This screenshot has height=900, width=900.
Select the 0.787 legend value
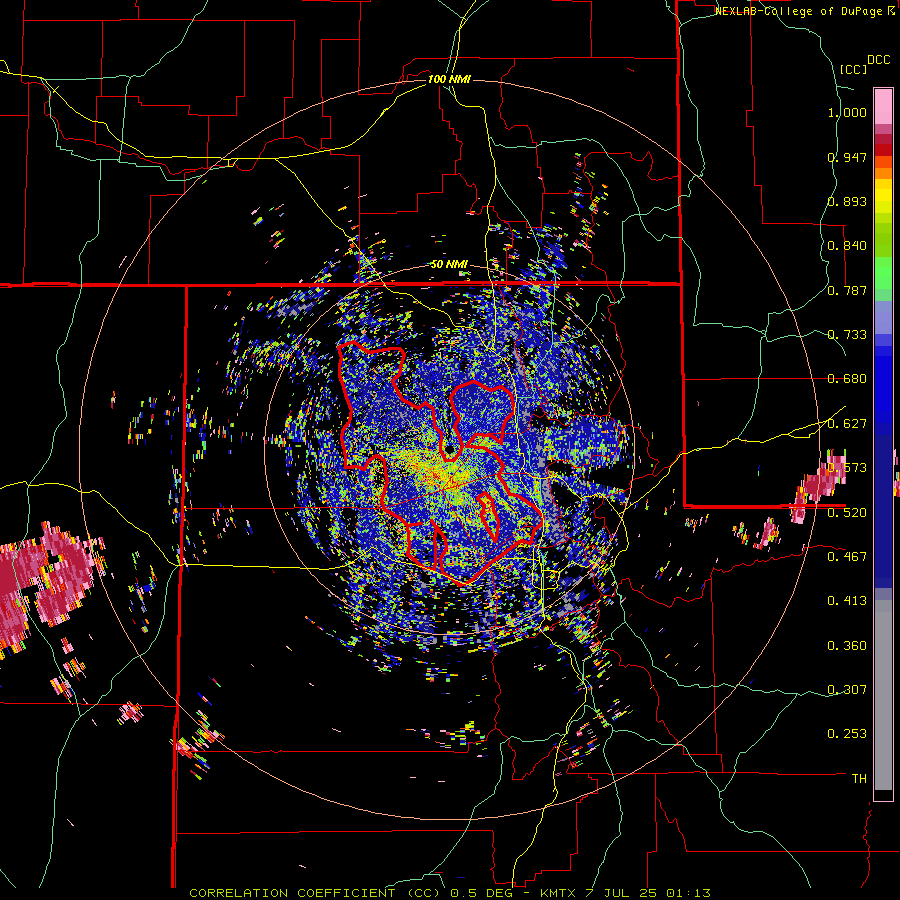[847, 290]
